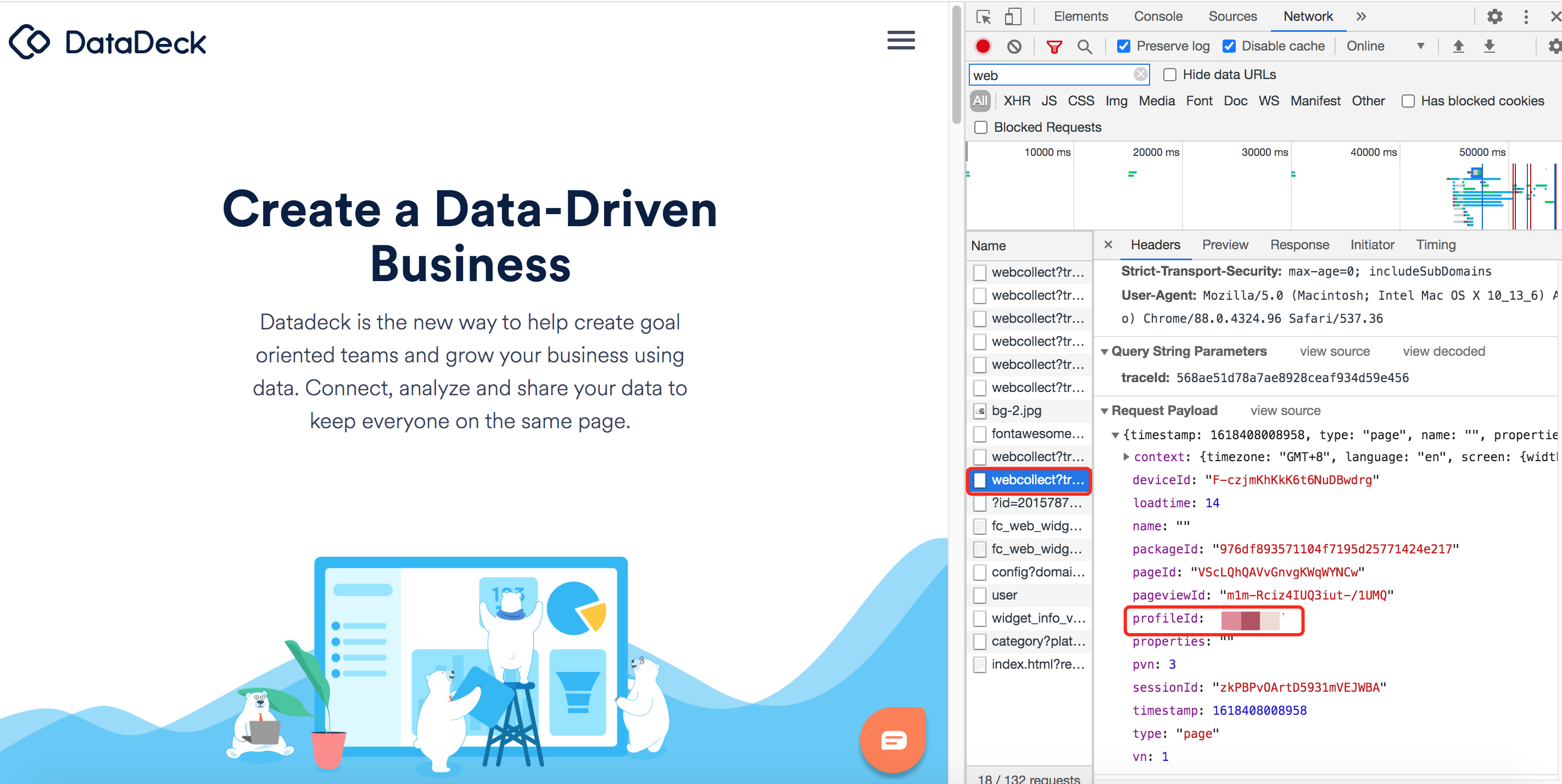Switch to Console tab

pos(1158,16)
